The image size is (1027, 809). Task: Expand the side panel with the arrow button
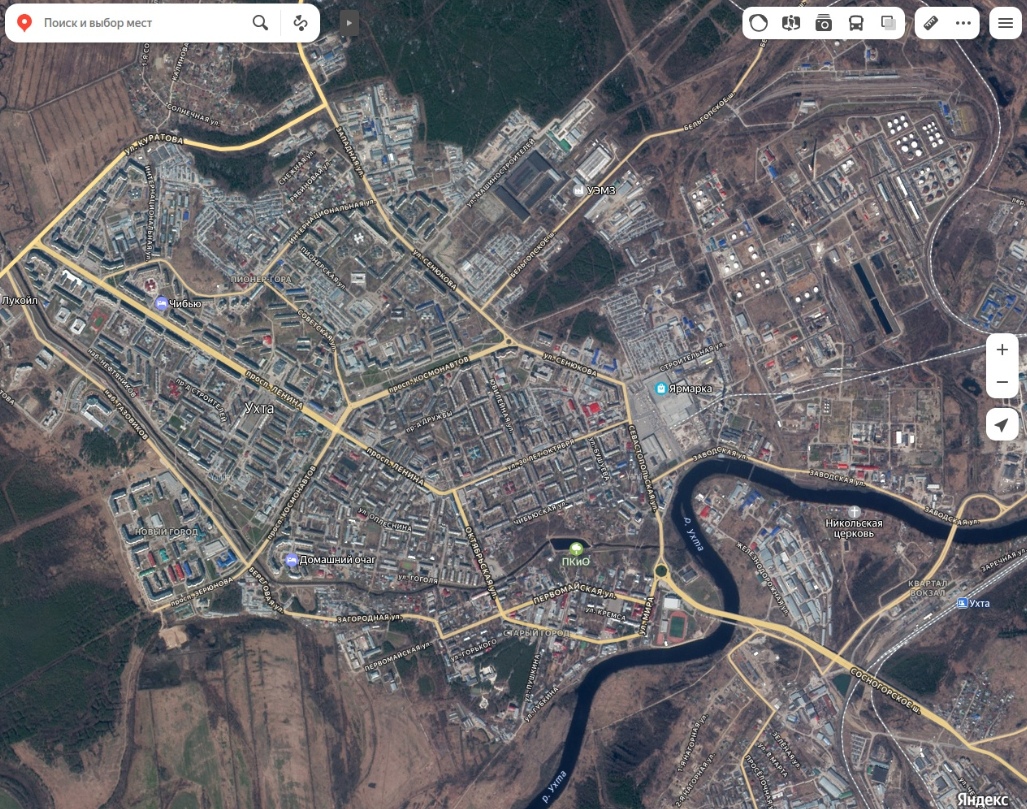point(349,23)
